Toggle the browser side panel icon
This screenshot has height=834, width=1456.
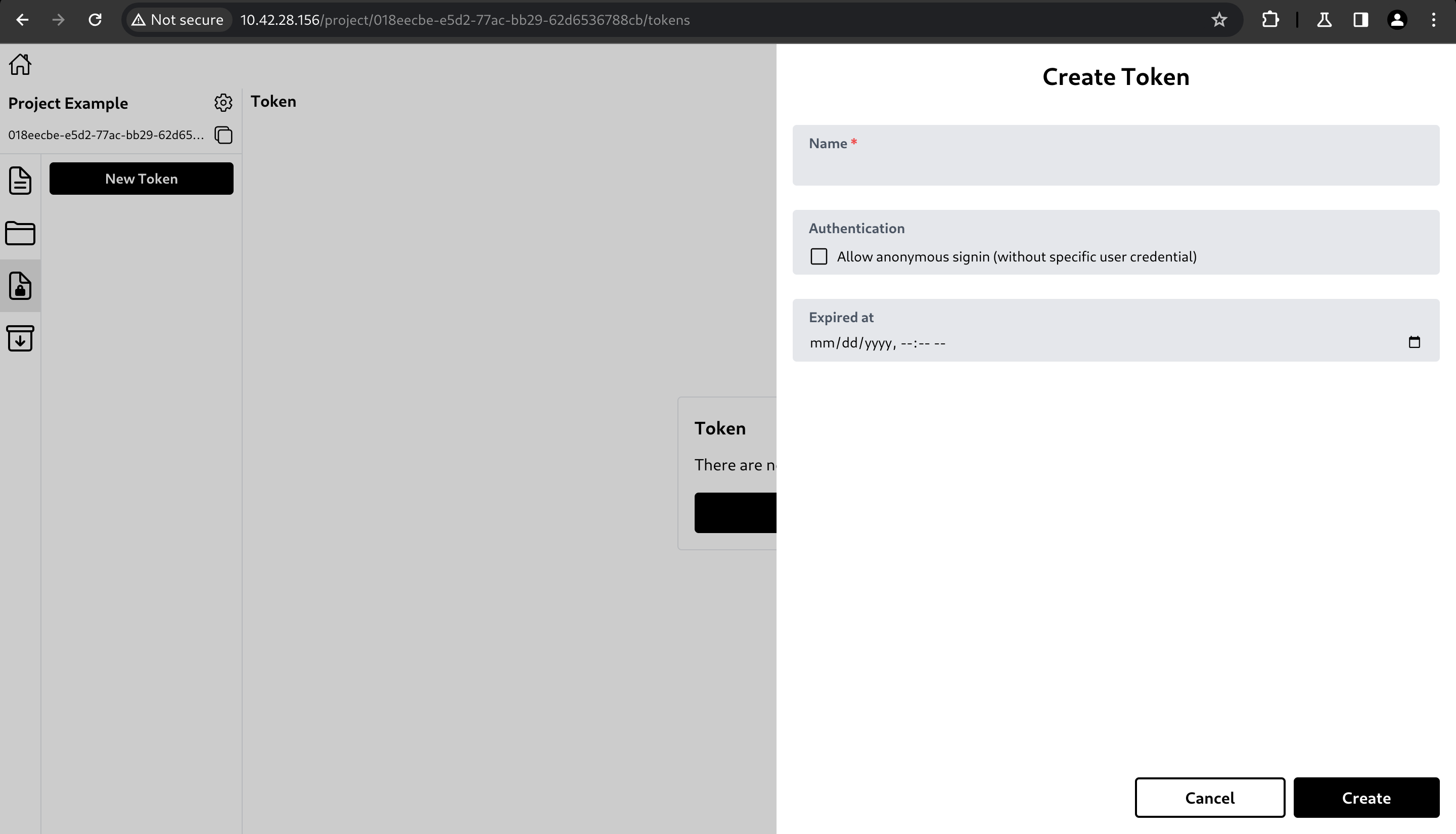(x=1360, y=20)
